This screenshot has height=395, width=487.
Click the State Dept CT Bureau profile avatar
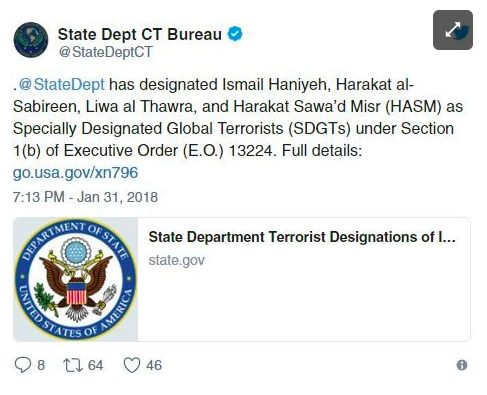(x=31, y=40)
